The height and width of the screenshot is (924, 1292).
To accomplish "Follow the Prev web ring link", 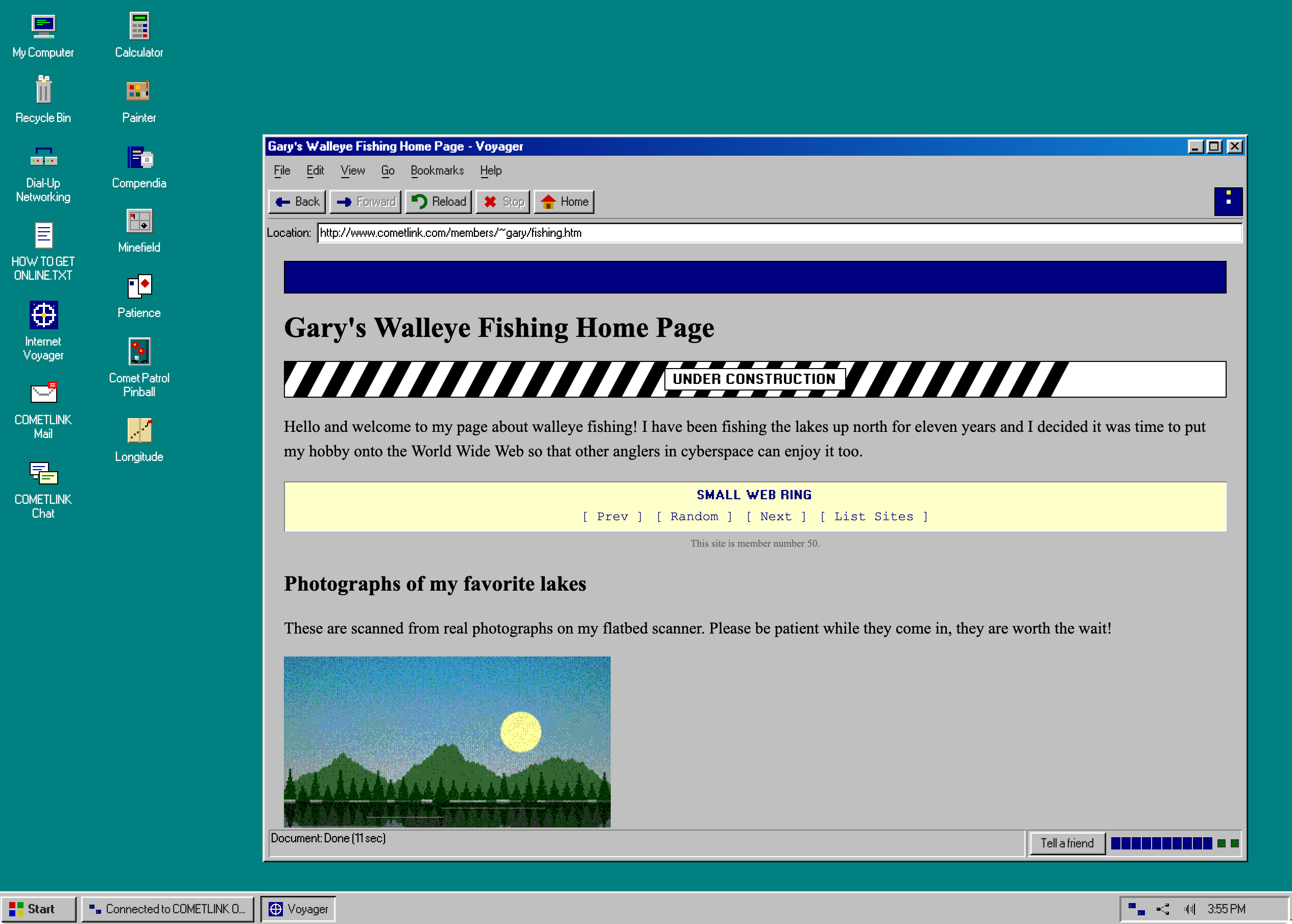I will (x=612, y=517).
